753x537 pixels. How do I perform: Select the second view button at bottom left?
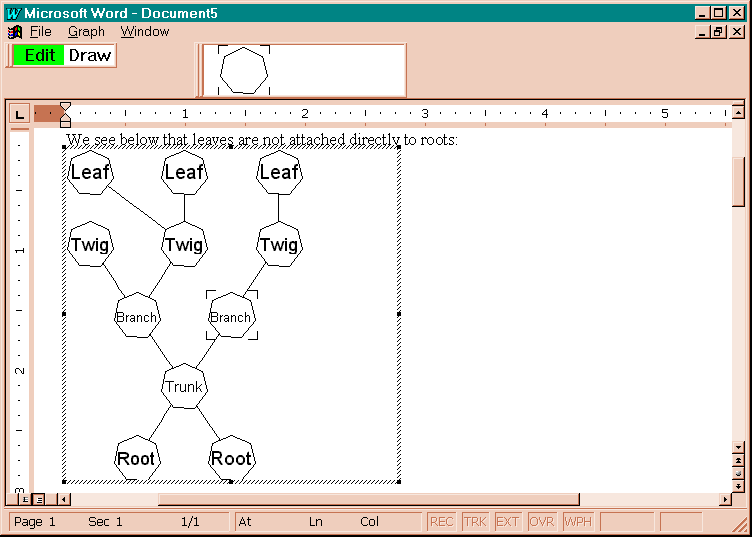point(38,498)
